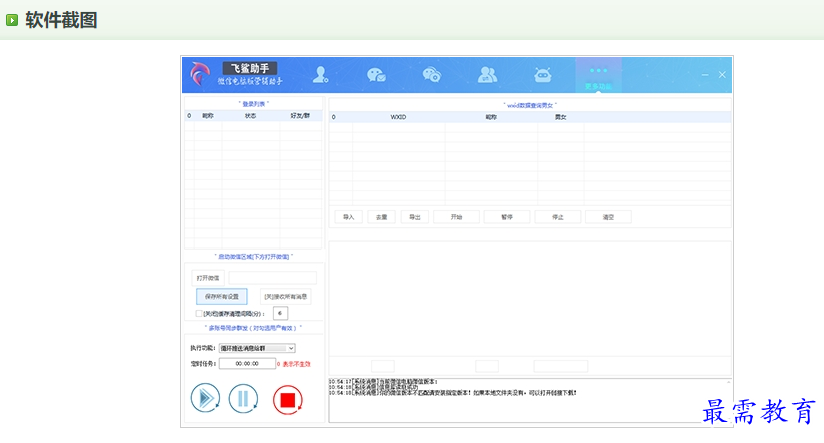Click the 去重 deduplicate button

coord(381,217)
